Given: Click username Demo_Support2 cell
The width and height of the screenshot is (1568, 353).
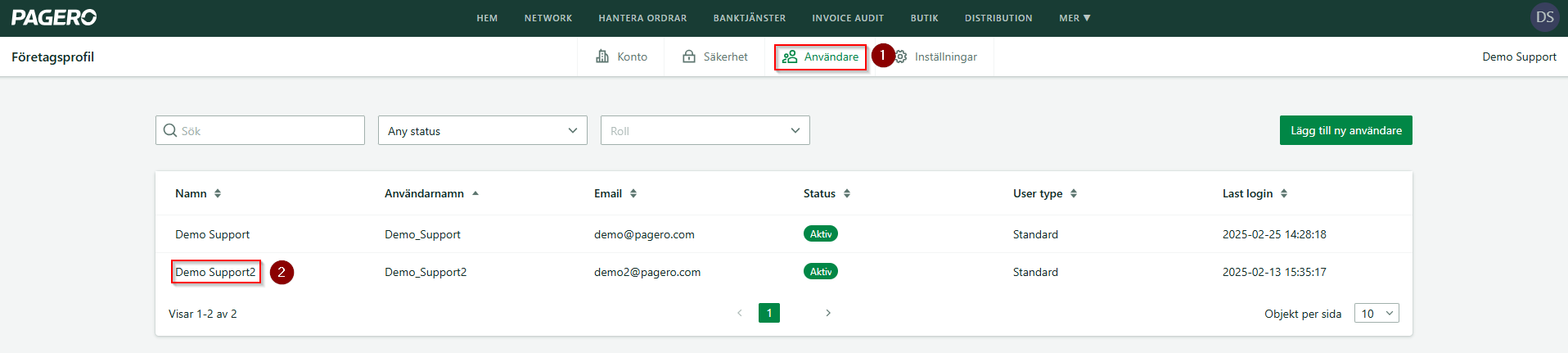Looking at the screenshot, I should (x=426, y=272).
